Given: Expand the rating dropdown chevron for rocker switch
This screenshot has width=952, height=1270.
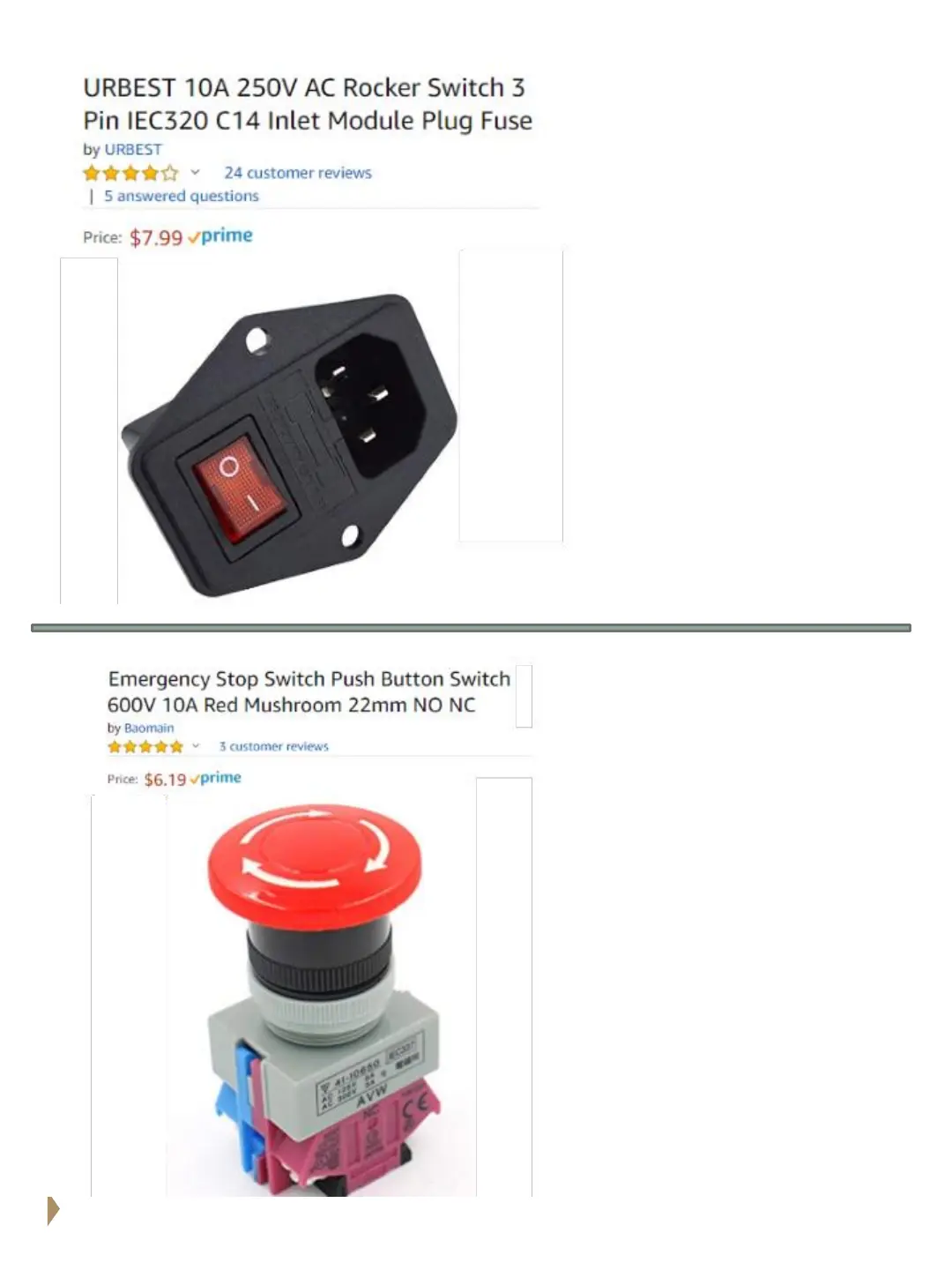Looking at the screenshot, I should tap(196, 173).
